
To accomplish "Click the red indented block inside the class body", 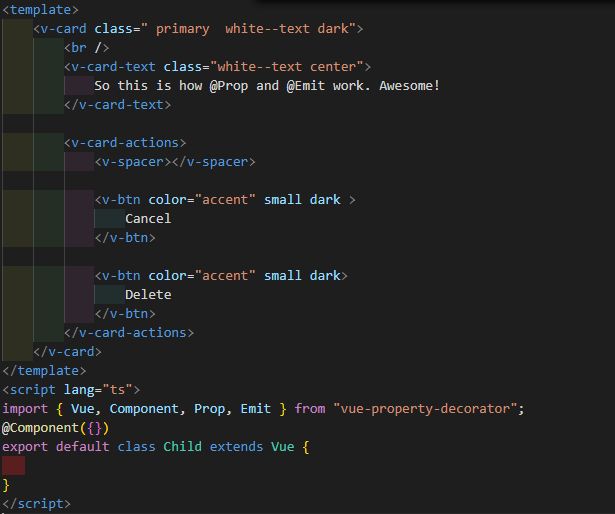I will tap(13, 465).
